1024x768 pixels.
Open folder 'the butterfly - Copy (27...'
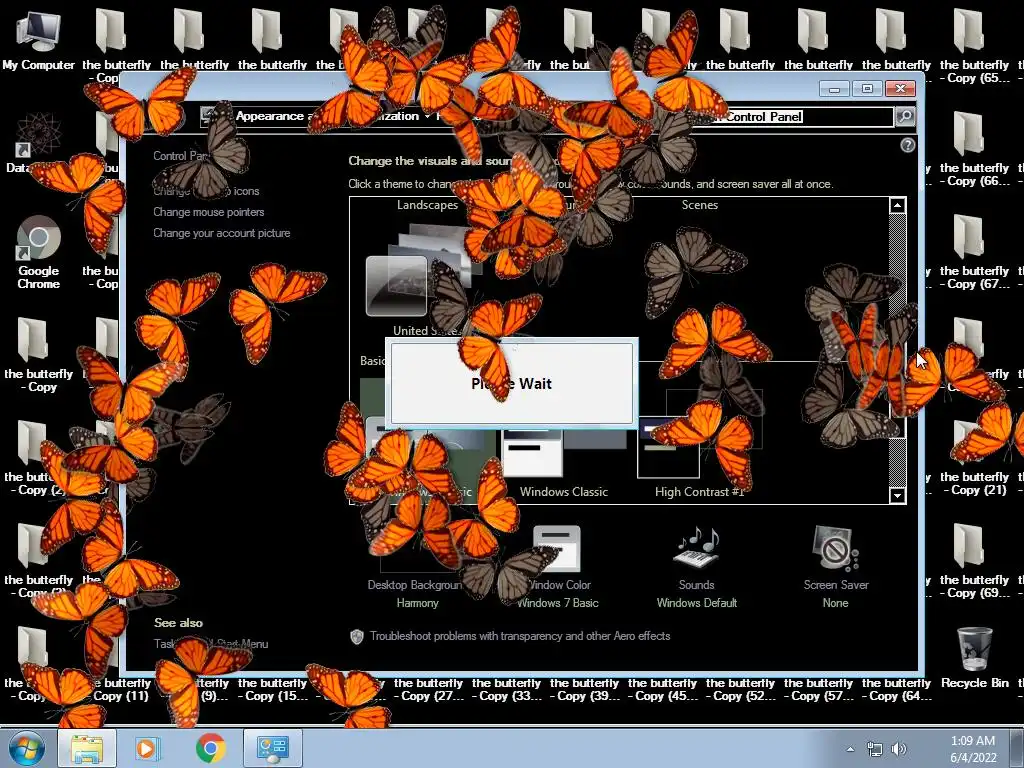(x=428, y=690)
